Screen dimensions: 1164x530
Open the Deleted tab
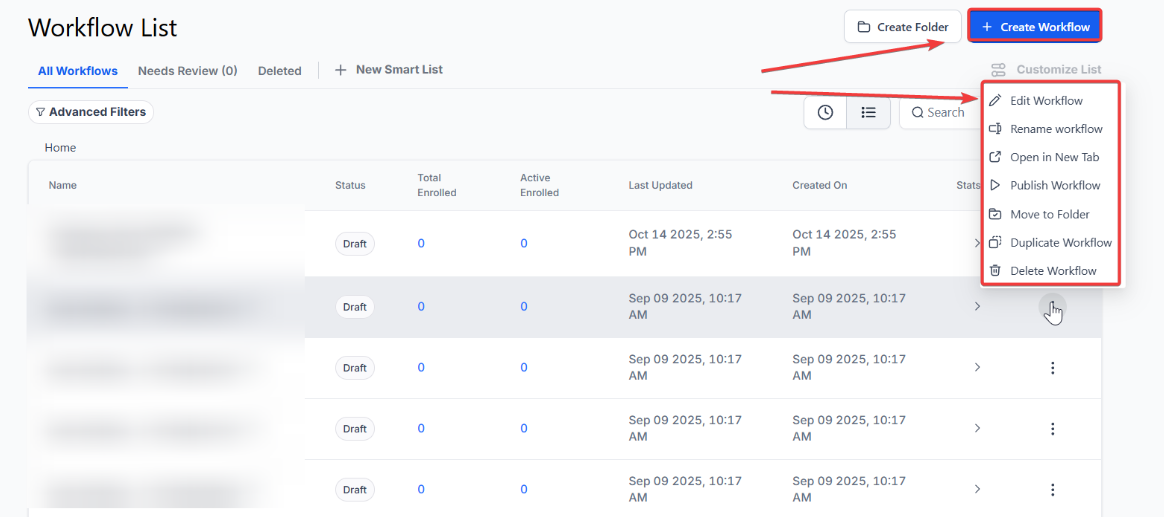tap(279, 71)
